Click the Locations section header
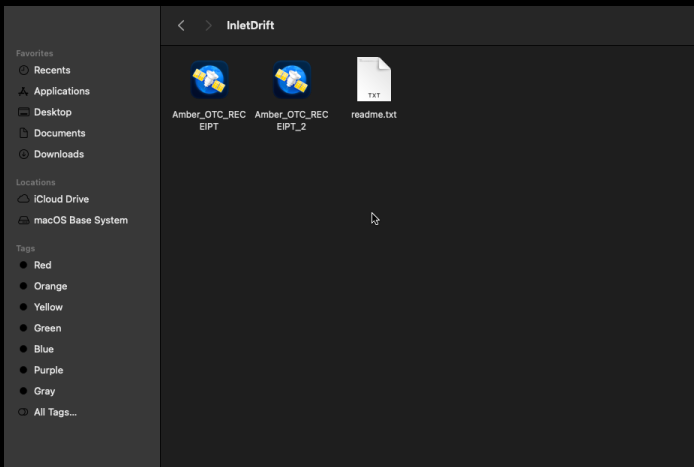Image resolution: width=694 pixels, height=467 pixels. coord(36,182)
